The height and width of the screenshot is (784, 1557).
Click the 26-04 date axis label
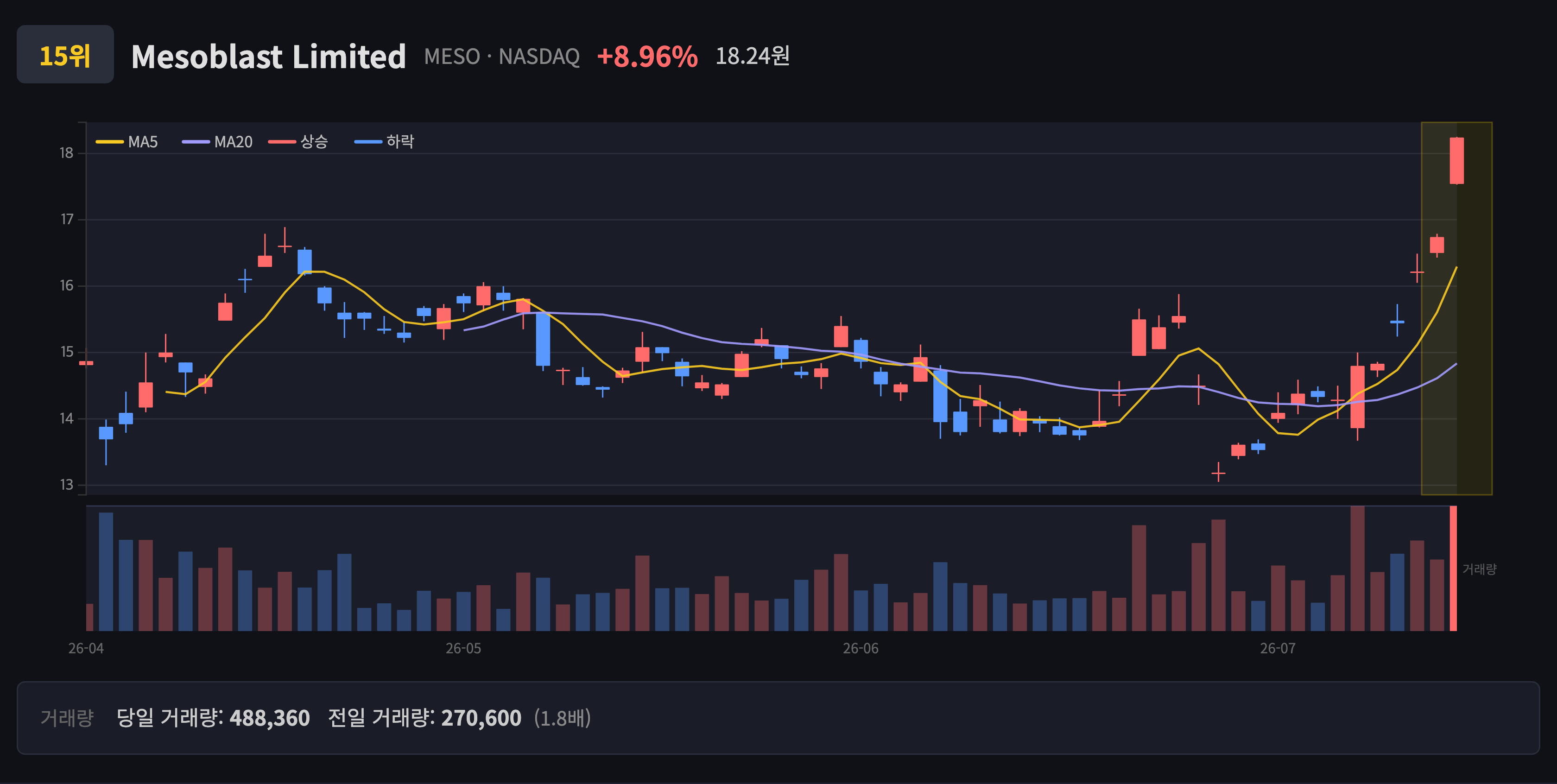click(86, 648)
